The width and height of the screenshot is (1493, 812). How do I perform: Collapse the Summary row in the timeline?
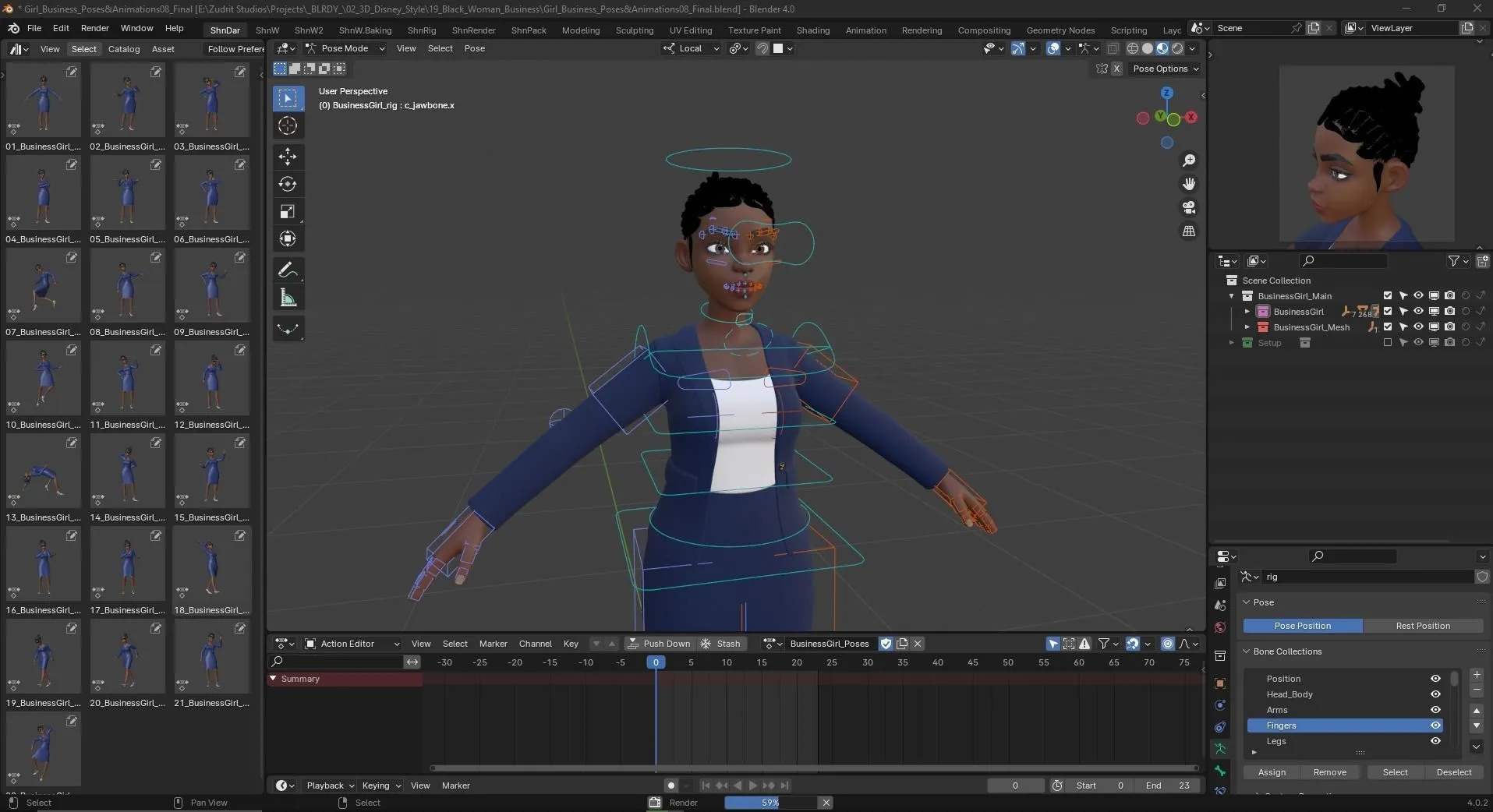(272, 679)
